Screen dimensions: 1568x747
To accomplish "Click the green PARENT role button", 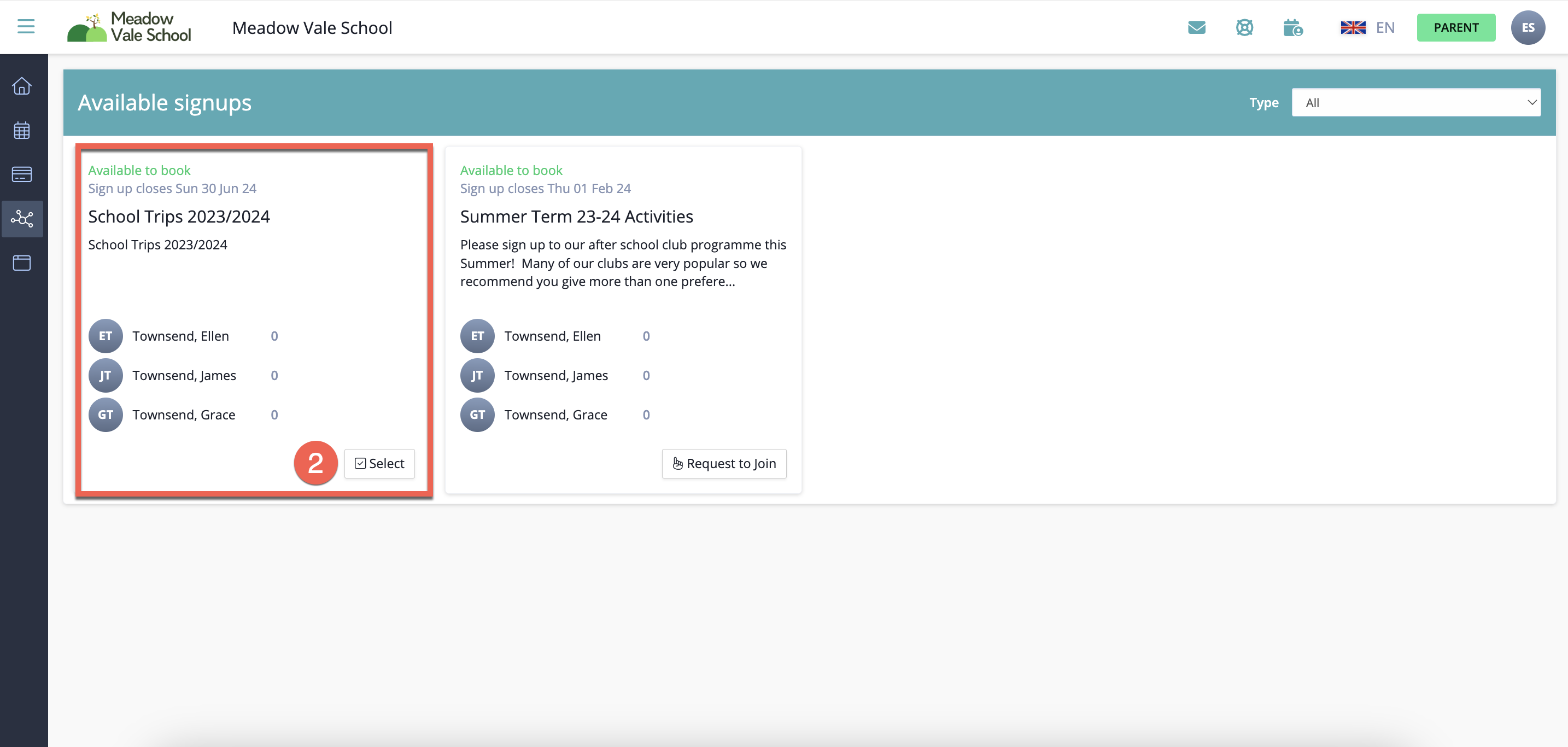I will [x=1455, y=27].
